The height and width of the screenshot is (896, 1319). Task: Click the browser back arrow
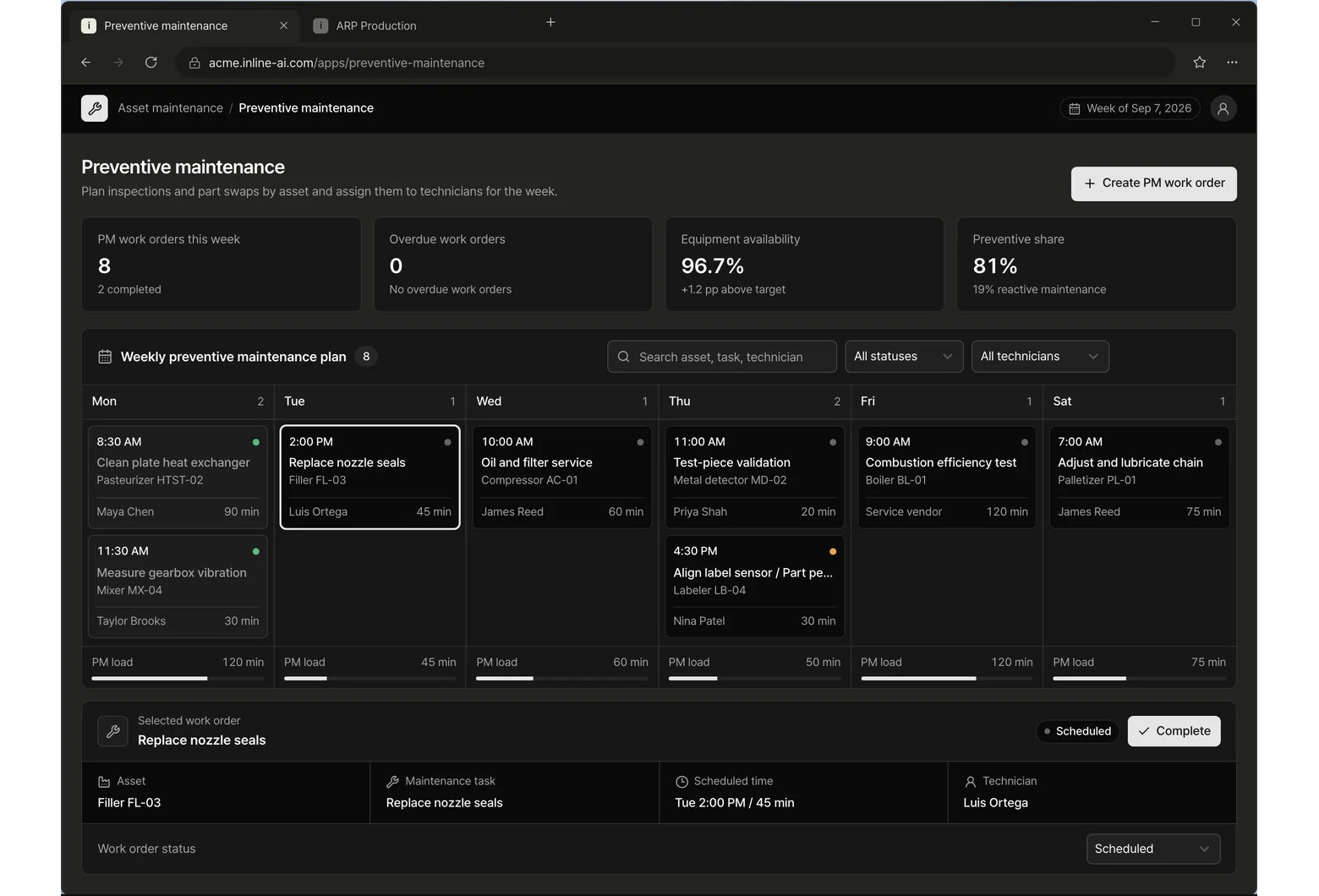86,63
